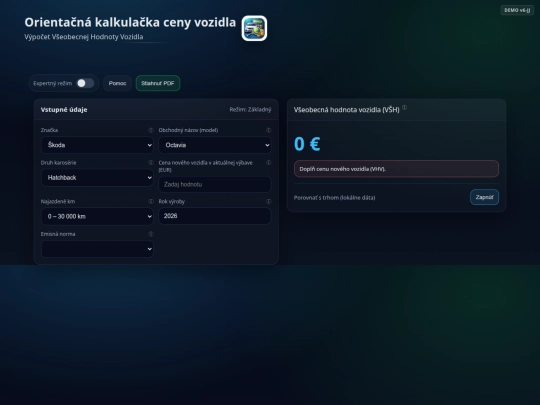The height and width of the screenshot is (405, 540).
Task: Click info icon next to Najazdené km
Action: 150,201
